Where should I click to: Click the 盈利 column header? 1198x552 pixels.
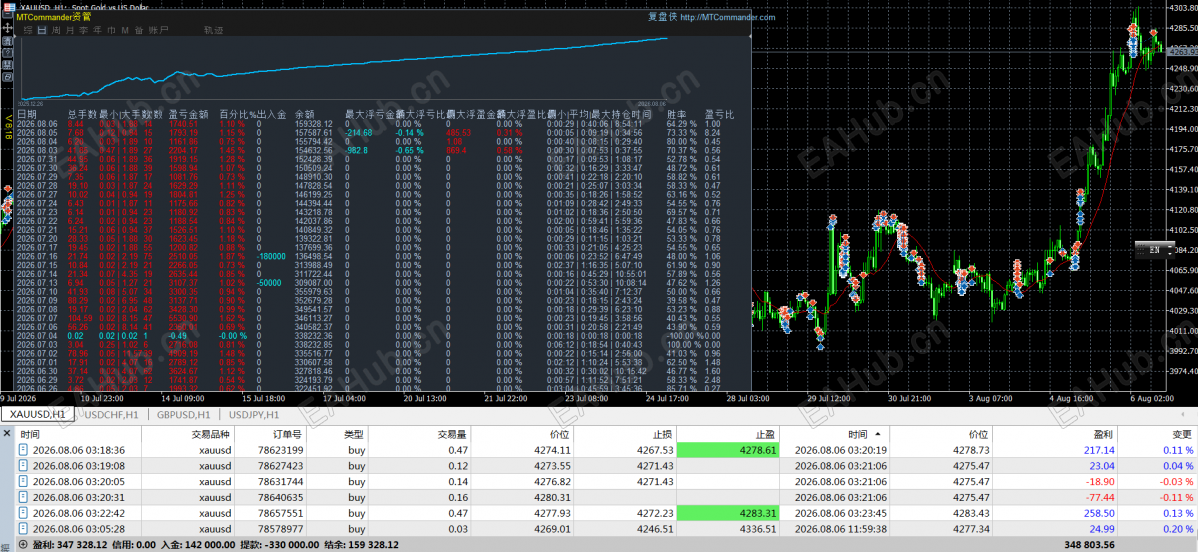pos(1105,433)
